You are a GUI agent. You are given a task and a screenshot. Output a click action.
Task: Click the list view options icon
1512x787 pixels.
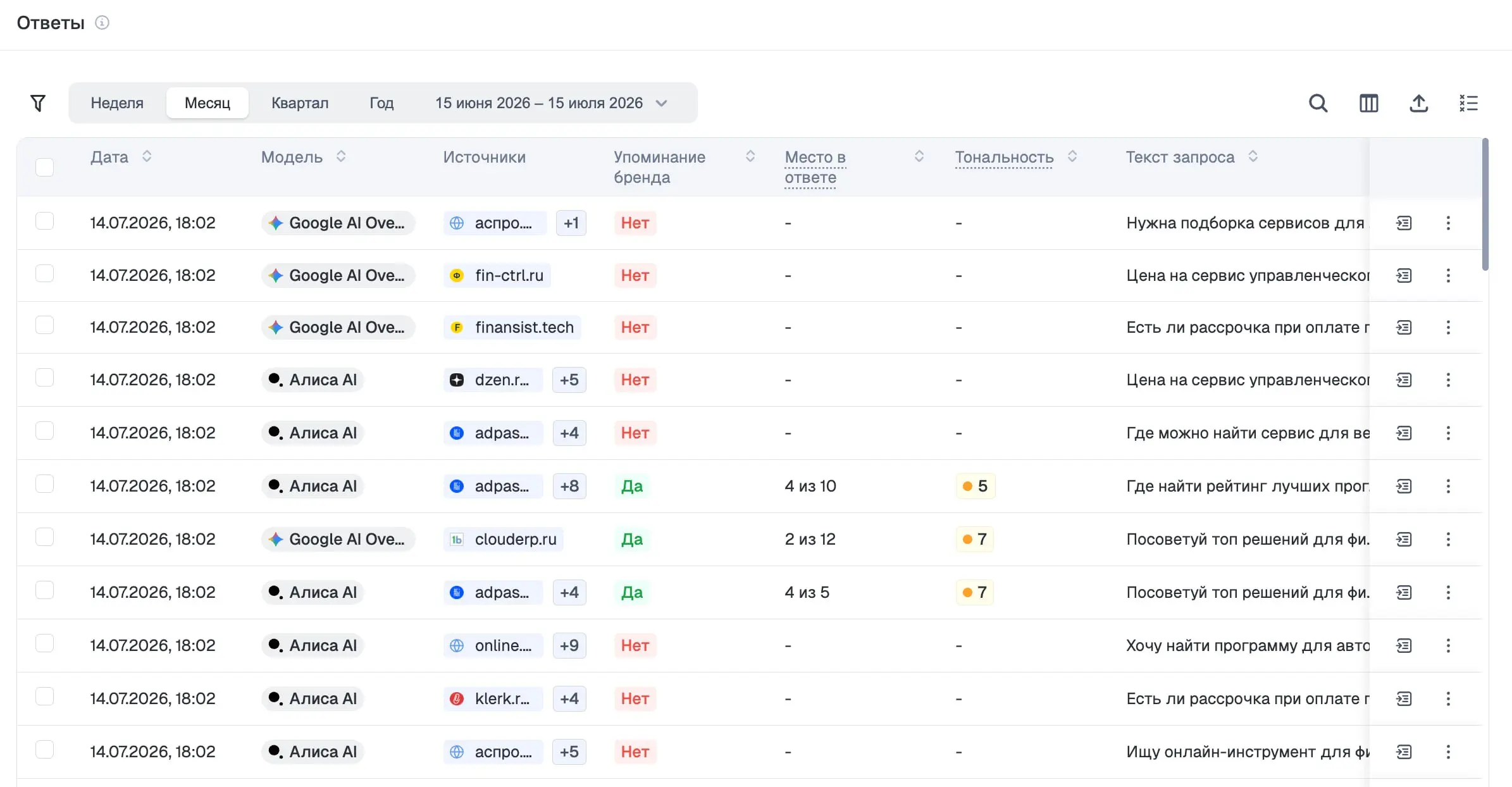(x=1469, y=103)
